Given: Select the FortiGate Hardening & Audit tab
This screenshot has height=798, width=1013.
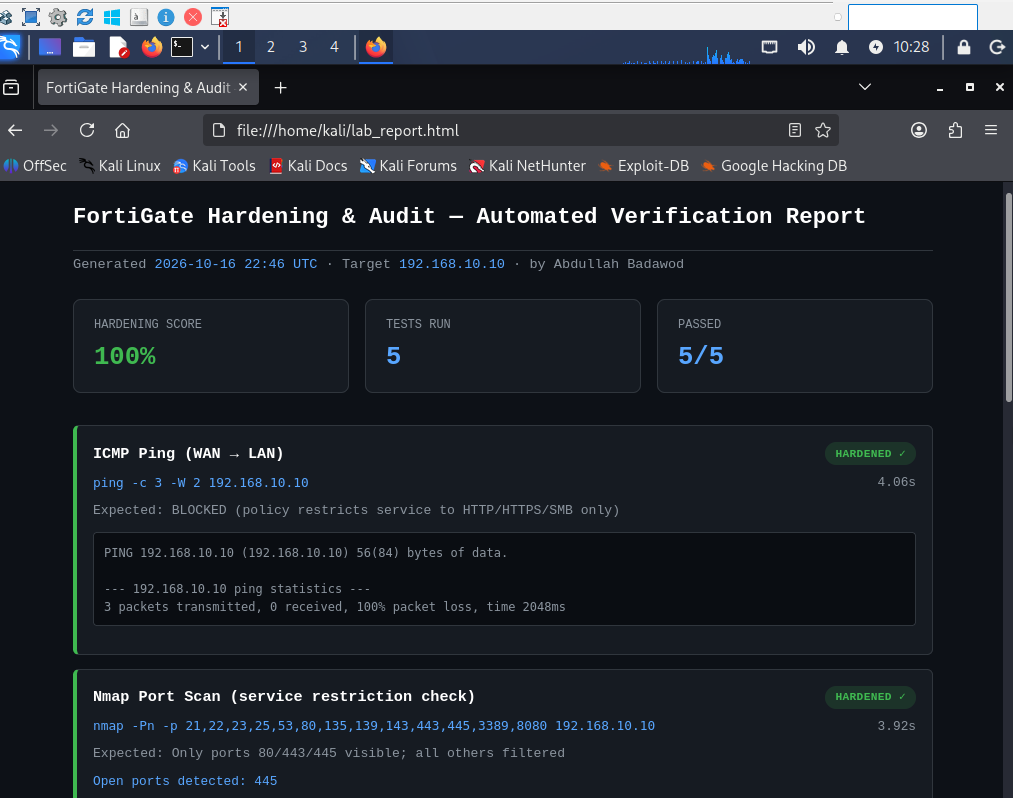Looking at the screenshot, I should (x=138, y=87).
